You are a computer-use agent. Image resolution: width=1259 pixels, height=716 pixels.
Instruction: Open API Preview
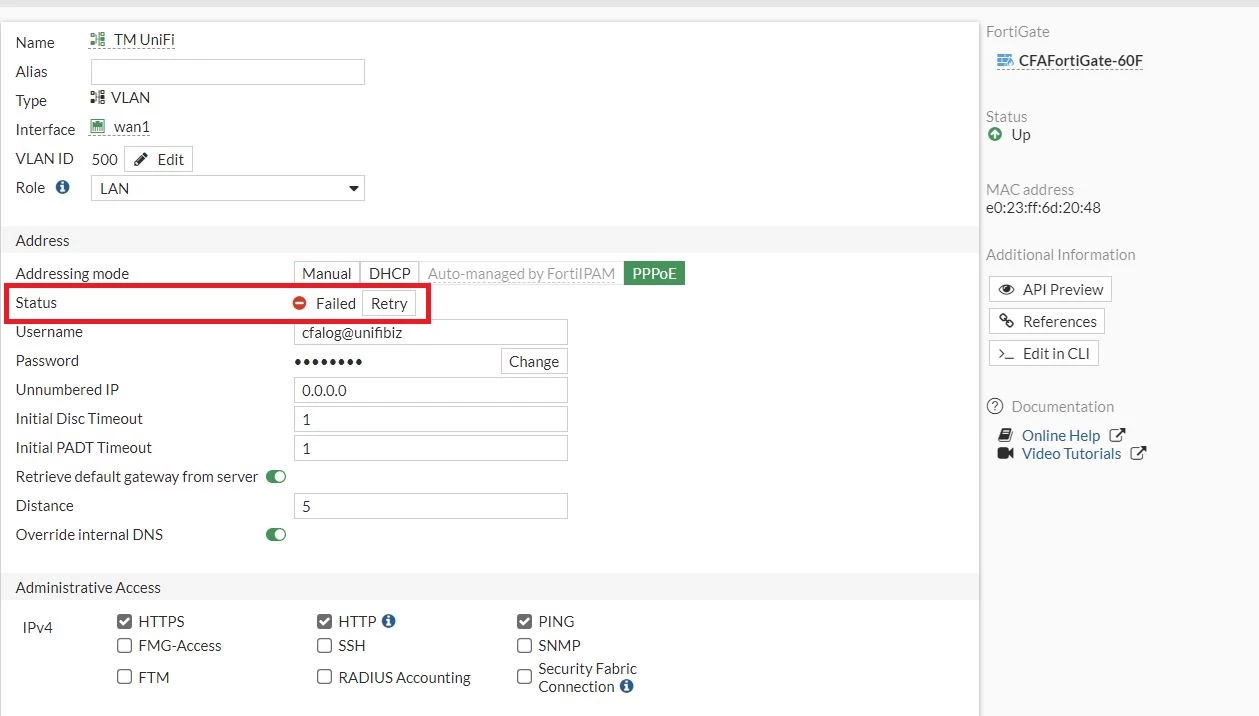coord(1050,289)
